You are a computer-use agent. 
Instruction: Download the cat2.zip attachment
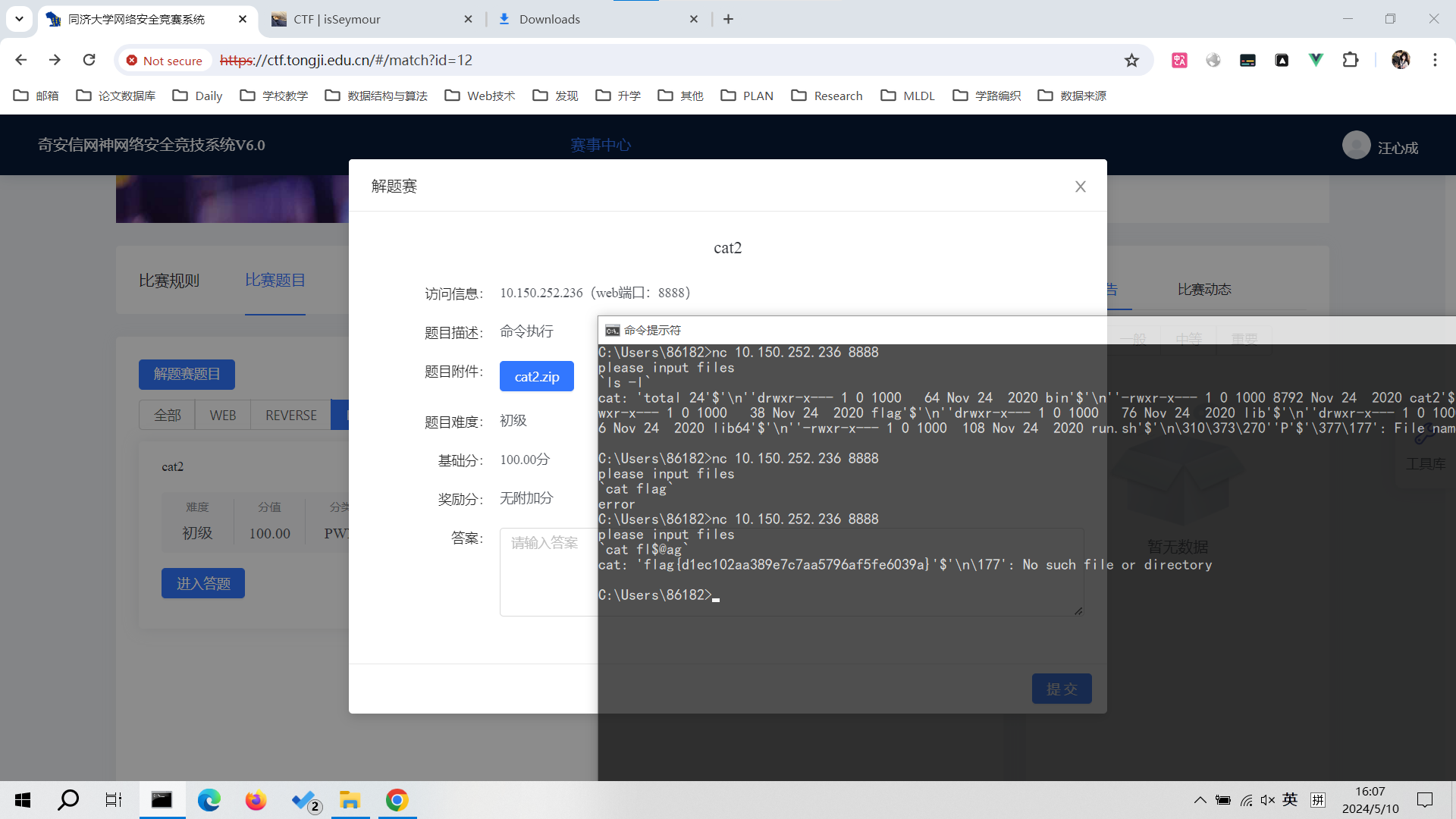537,376
